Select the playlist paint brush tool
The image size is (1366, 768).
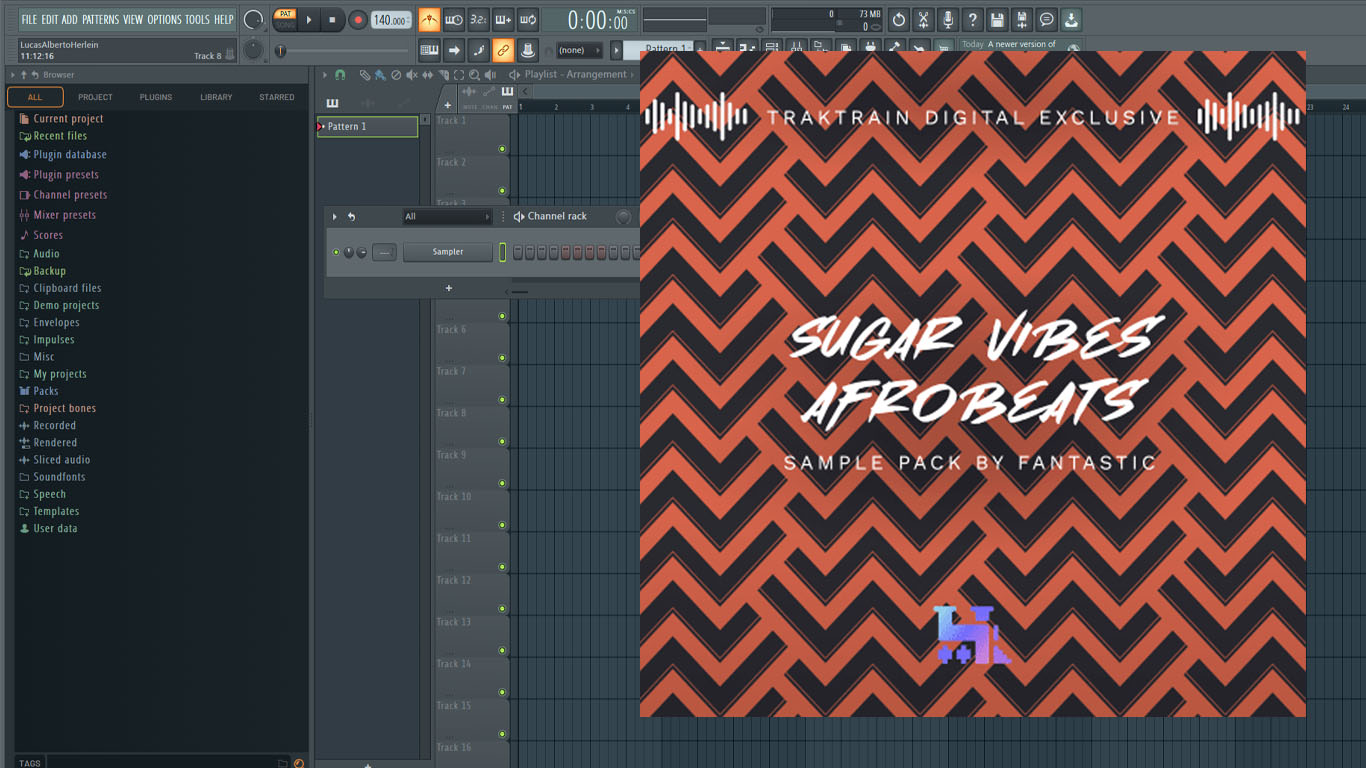tap(380, 75)
